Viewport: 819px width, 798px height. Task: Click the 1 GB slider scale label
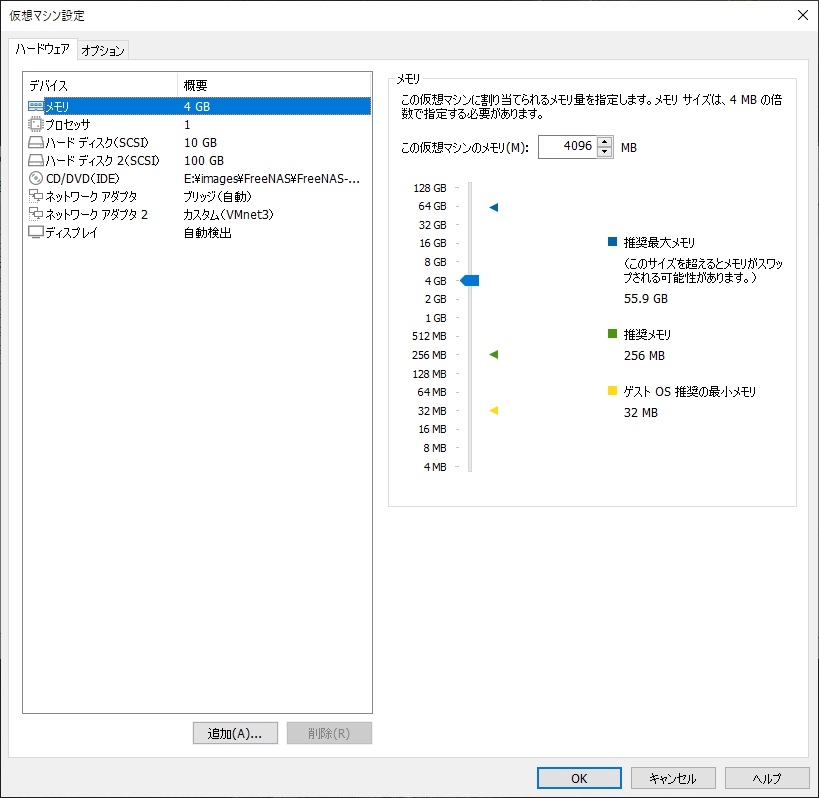[x=436, y=318]
